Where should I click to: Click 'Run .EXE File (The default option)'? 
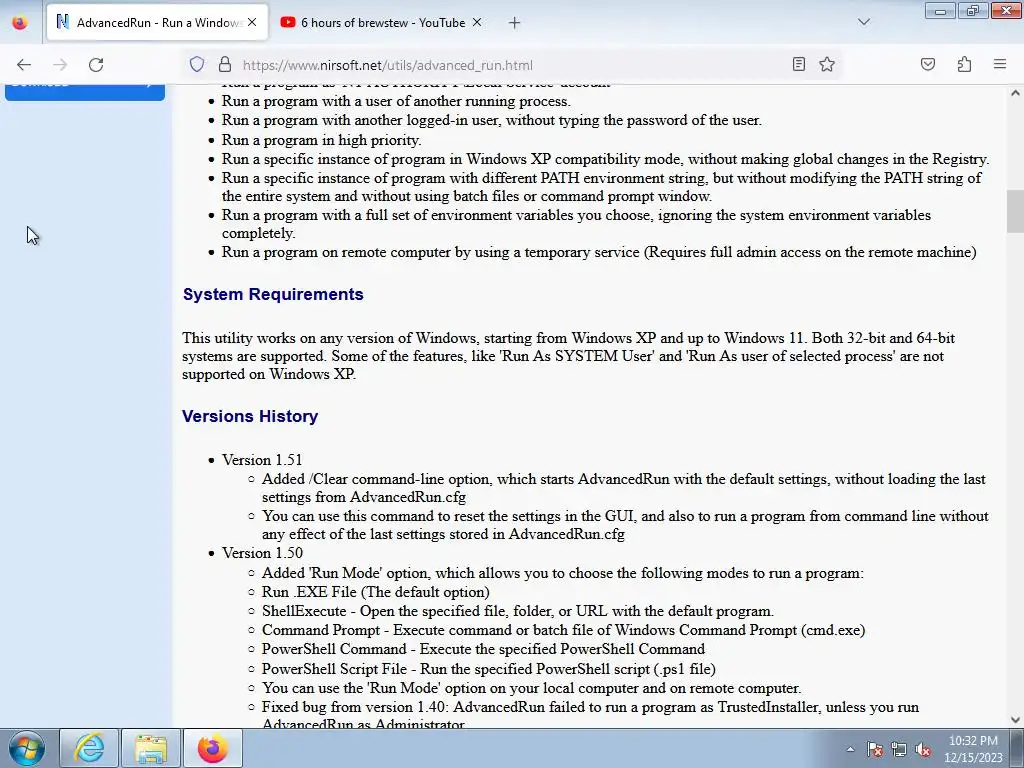pos(376,592)
